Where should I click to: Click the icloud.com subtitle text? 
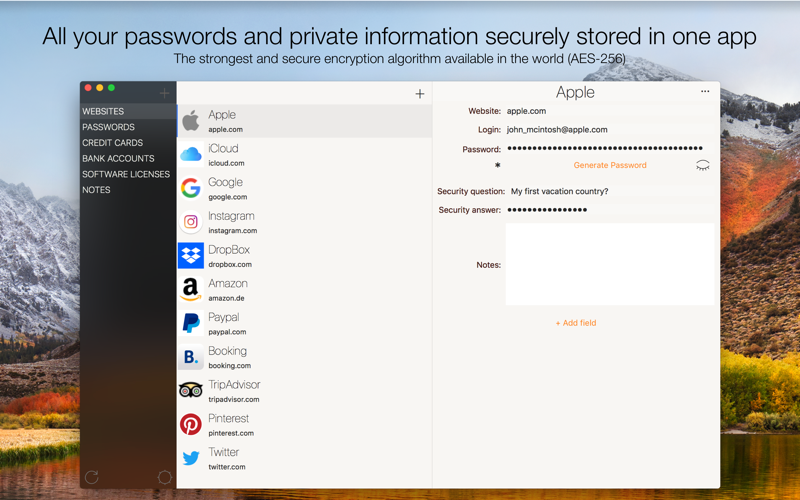[x=226, y=163]
